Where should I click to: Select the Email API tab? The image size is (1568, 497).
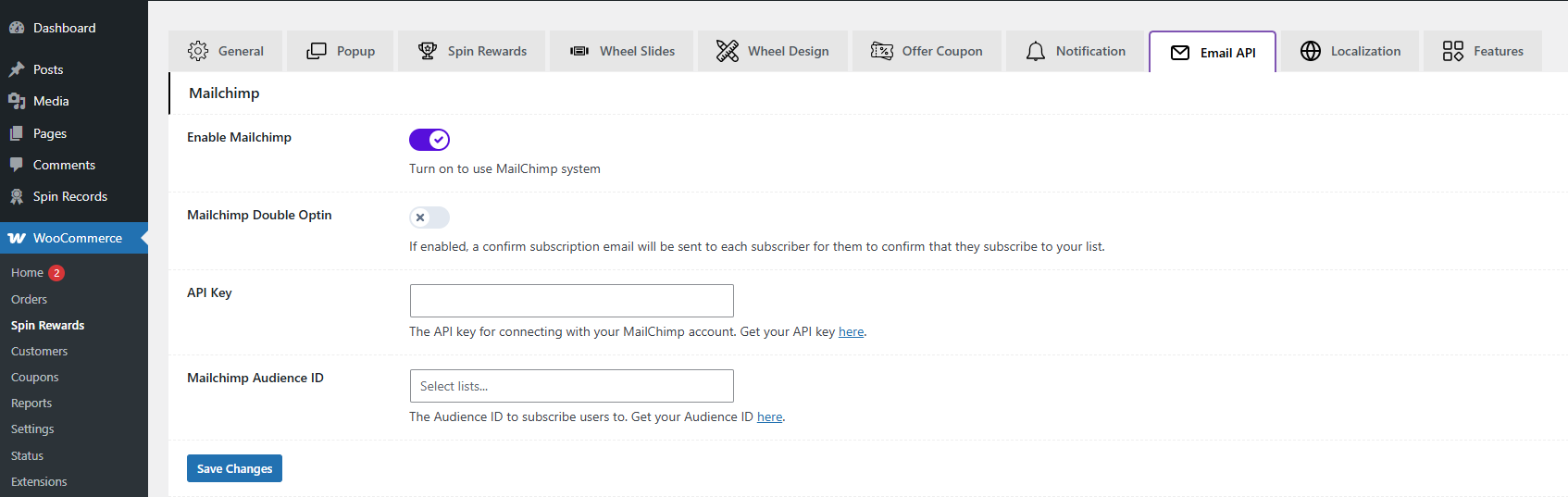tap(1213, 52)
